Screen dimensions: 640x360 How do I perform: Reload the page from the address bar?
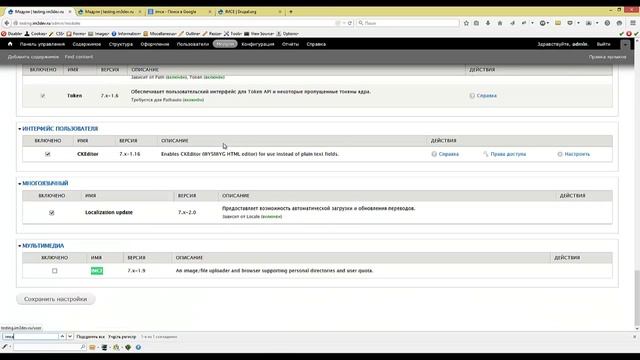[x=350, y=23]
